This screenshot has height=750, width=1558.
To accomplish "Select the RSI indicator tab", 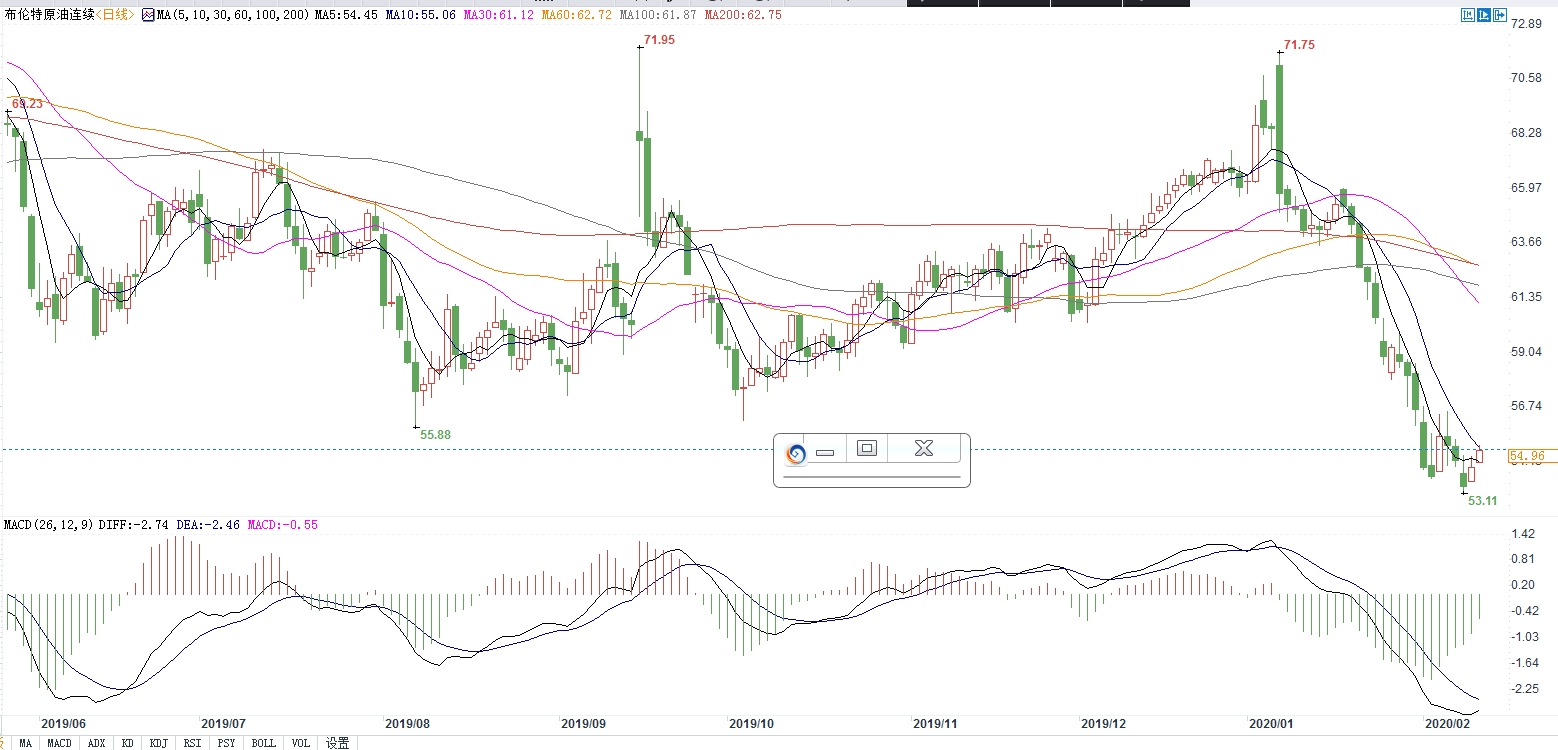I will pos(192,743).
